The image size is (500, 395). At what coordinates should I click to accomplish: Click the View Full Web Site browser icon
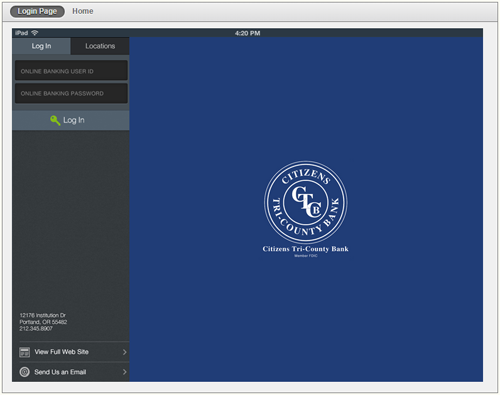(24, 352)
